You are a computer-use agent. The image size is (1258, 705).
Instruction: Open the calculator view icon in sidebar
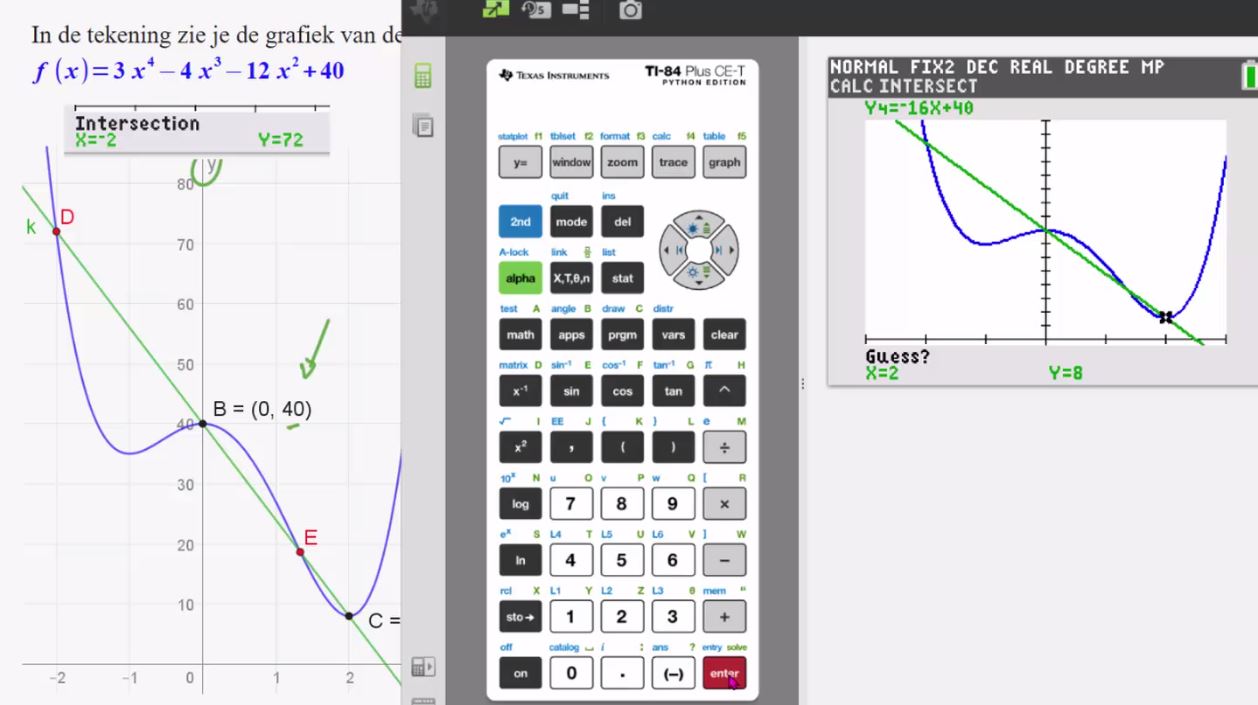point(424,75)
